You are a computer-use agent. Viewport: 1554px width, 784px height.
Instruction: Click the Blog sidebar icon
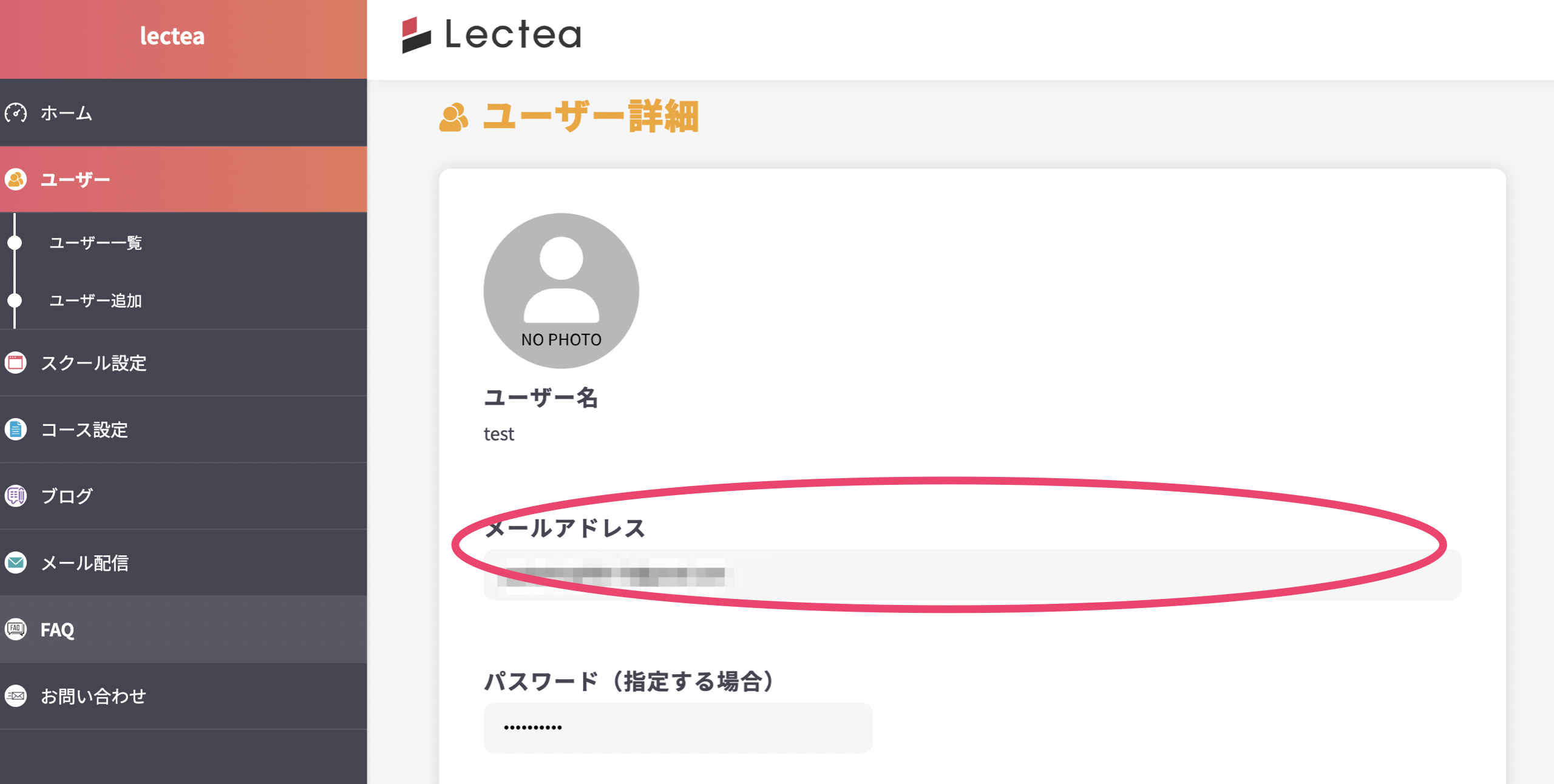[16, 496]
